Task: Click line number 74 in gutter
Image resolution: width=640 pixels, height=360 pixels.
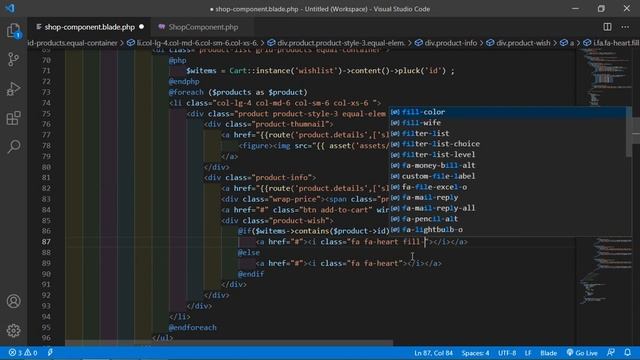Action: click(x=46, y=103)
